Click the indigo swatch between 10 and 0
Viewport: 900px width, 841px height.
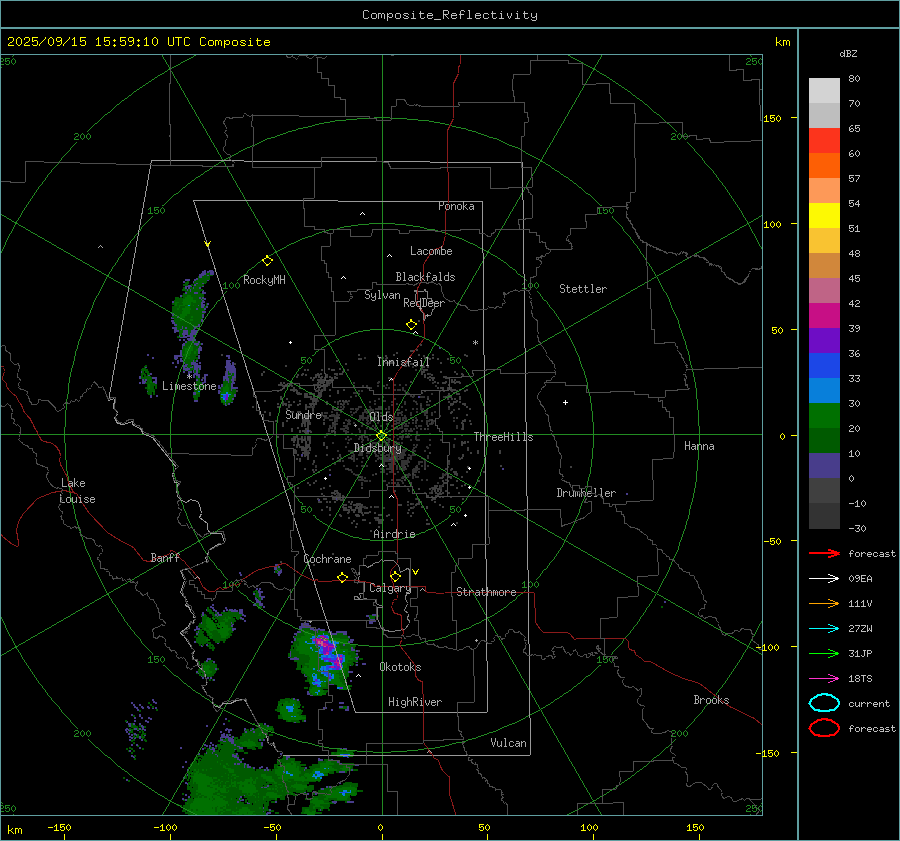tap(824, 466)
